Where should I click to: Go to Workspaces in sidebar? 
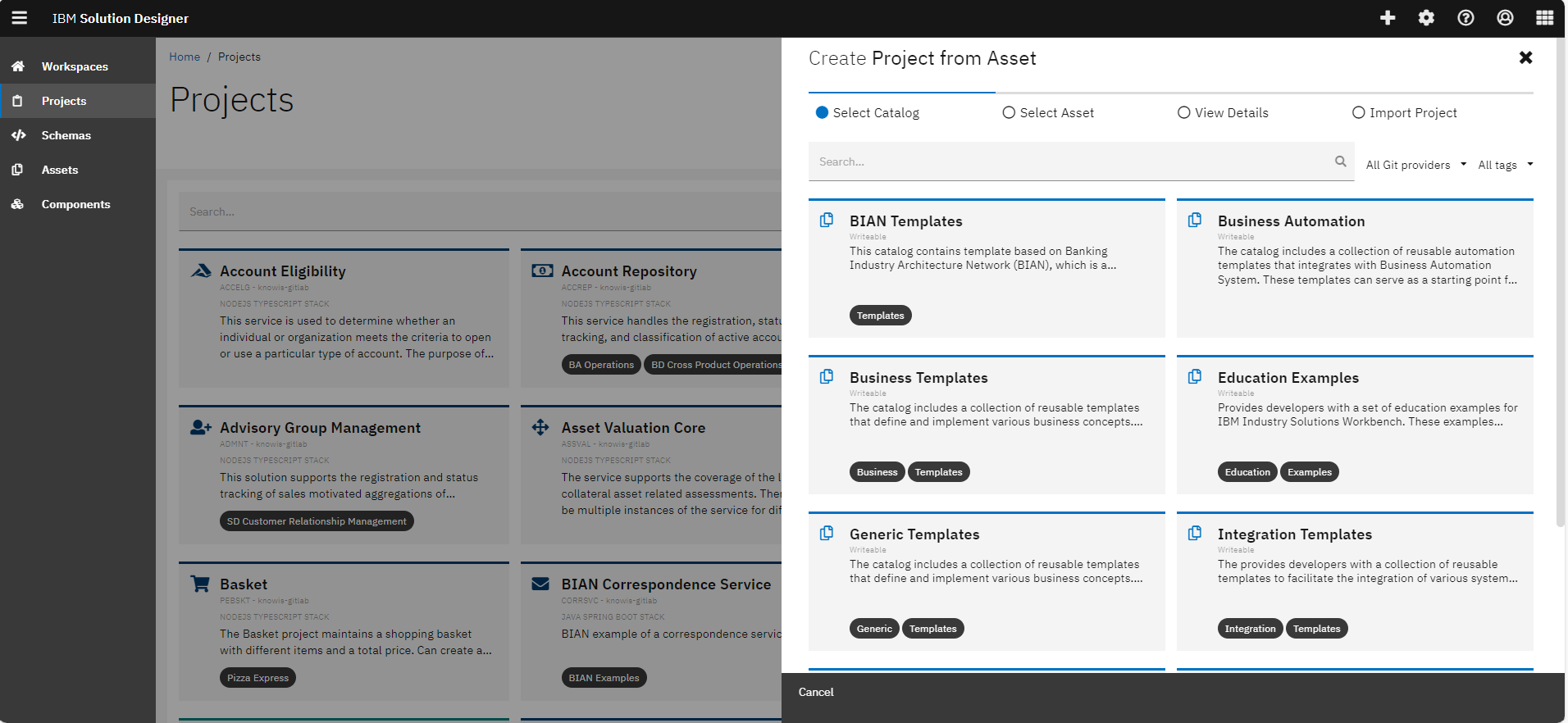coord(78,66)
